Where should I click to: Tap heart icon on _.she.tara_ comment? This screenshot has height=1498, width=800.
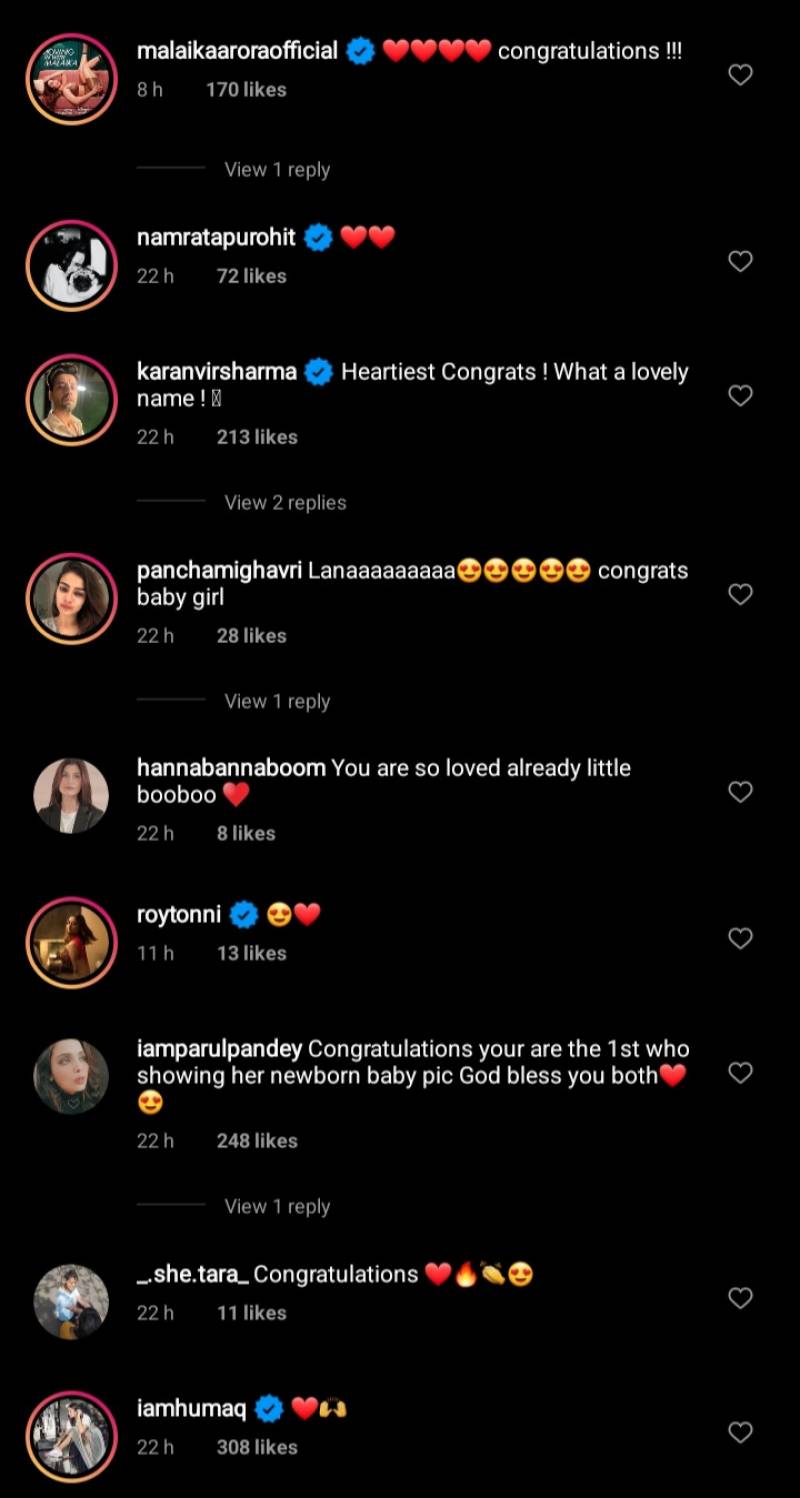pyautogui.click(x=740, y=1299)
